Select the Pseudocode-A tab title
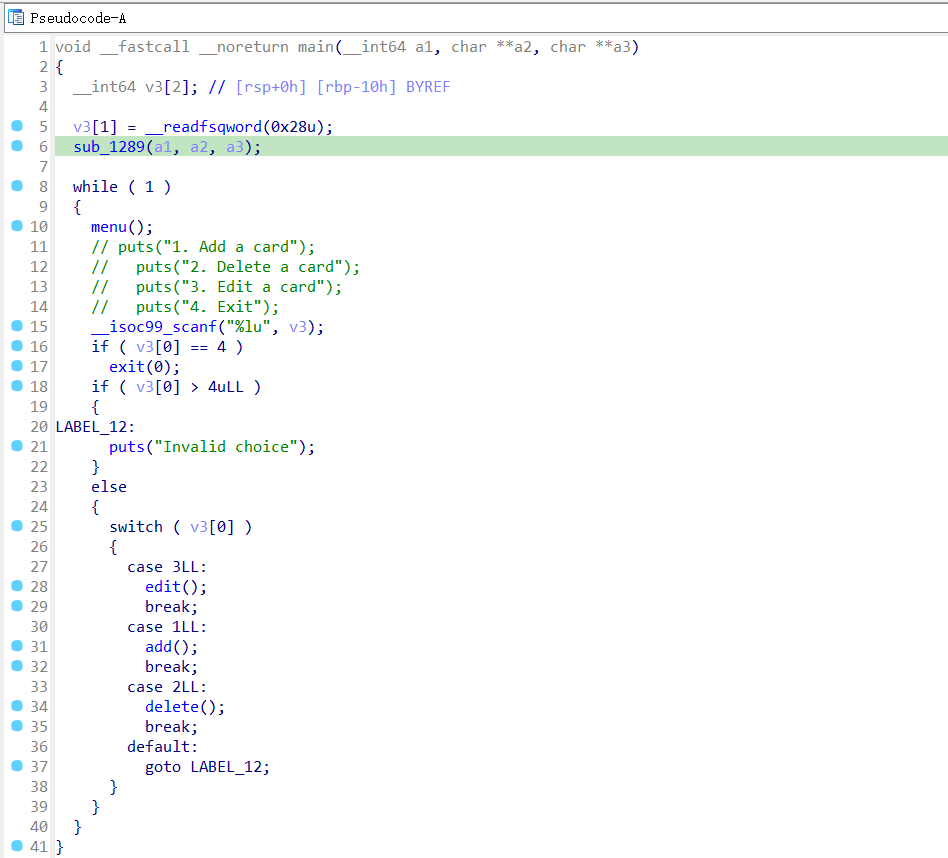This screenshot has height=858, width=948. click(x=78, y=18)
